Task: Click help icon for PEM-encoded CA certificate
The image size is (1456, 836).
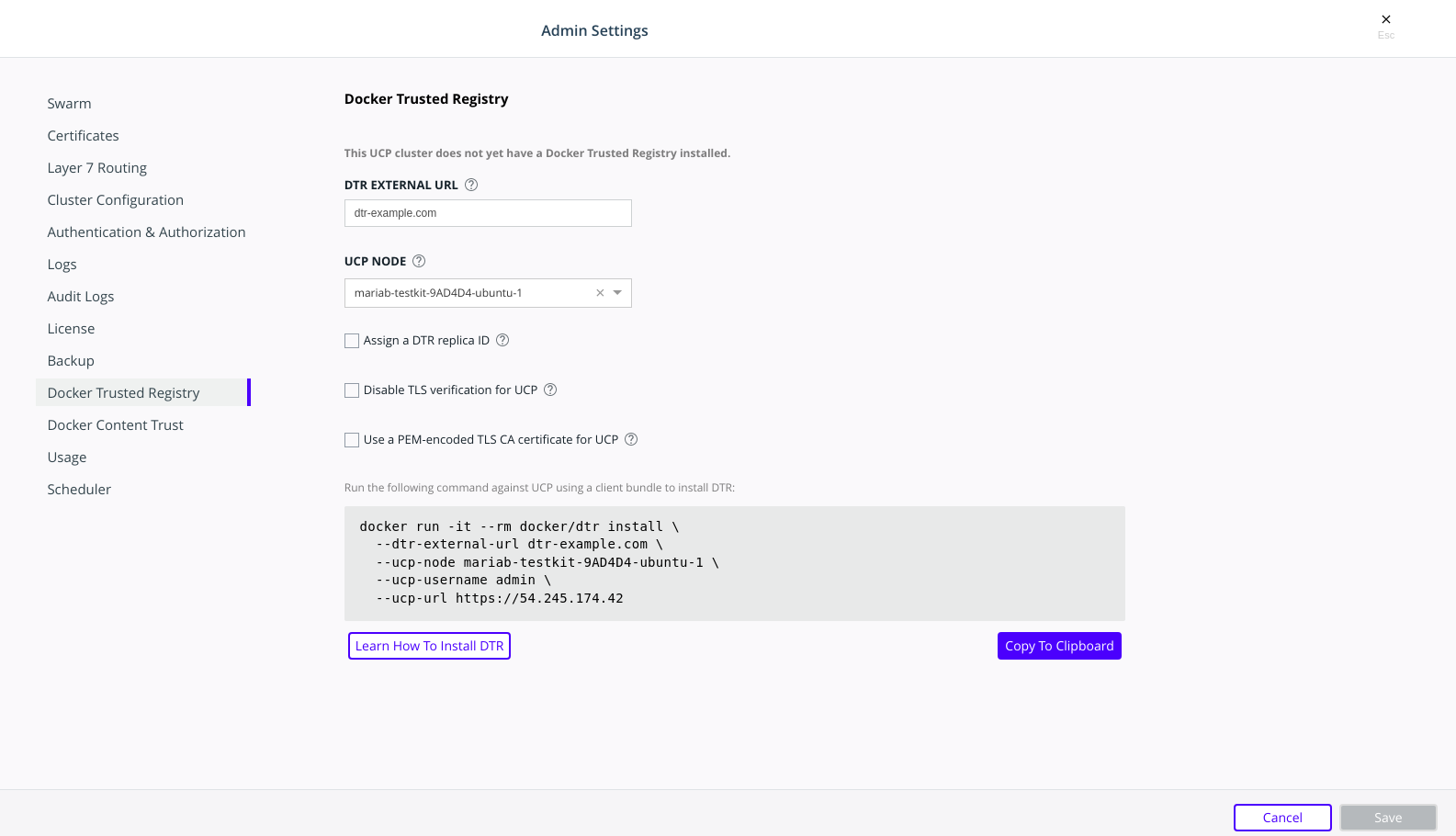Action: 631,439
